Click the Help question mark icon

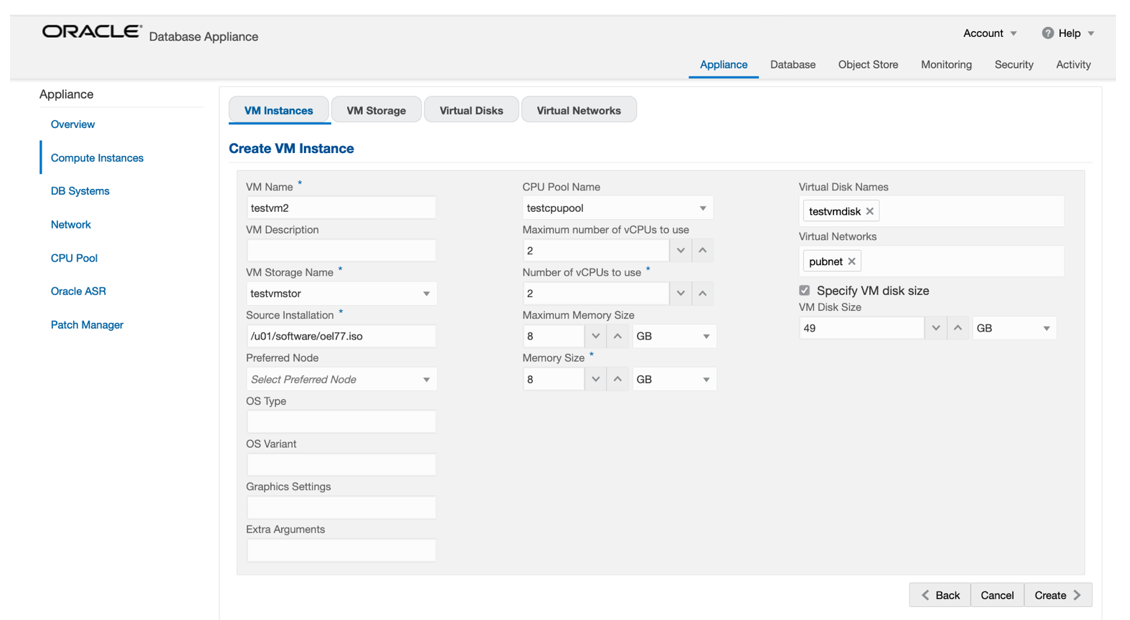[1048, 33]
